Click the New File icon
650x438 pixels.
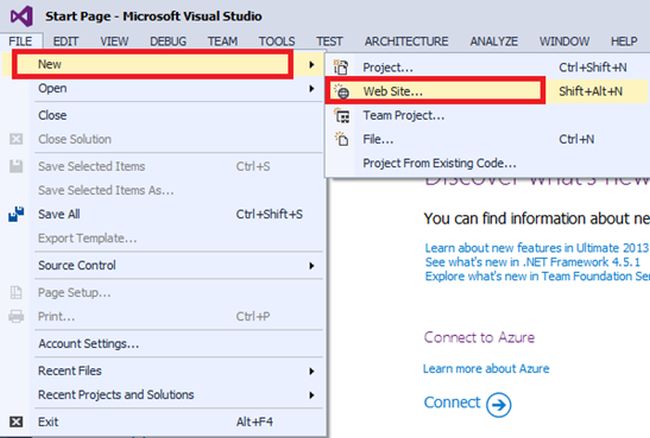coord(342,139)
